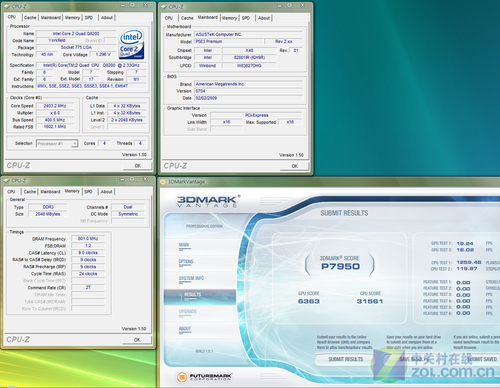Click the SUBMIT RESULTS button

(346, 359)
